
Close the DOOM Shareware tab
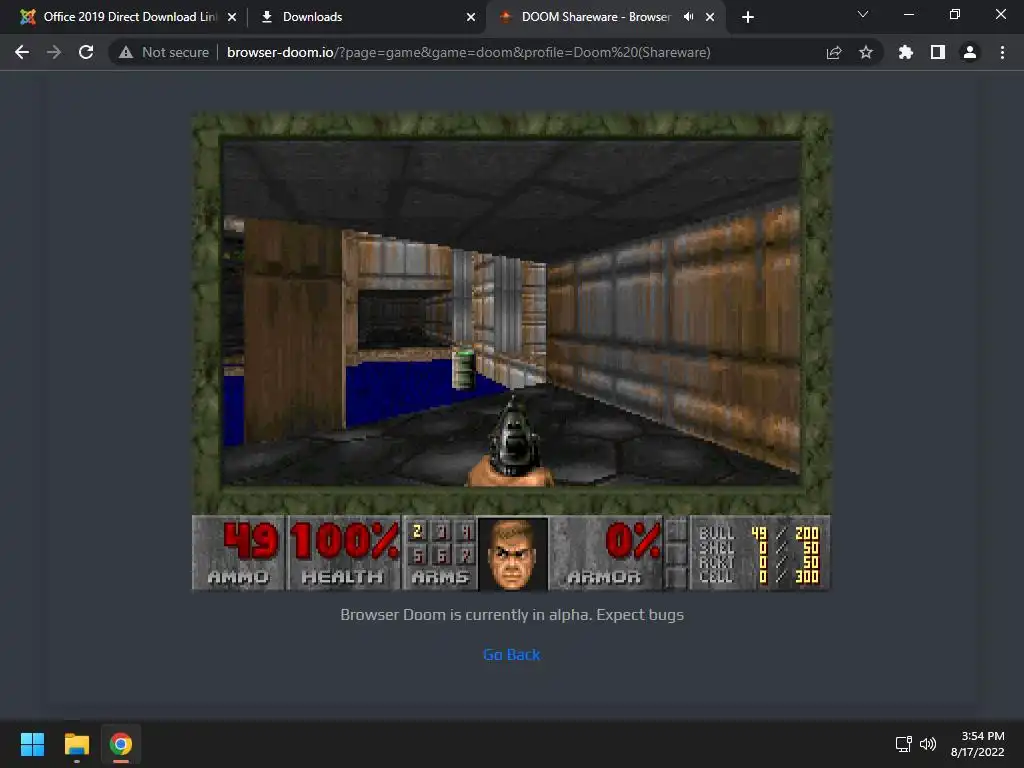[710, 17]
